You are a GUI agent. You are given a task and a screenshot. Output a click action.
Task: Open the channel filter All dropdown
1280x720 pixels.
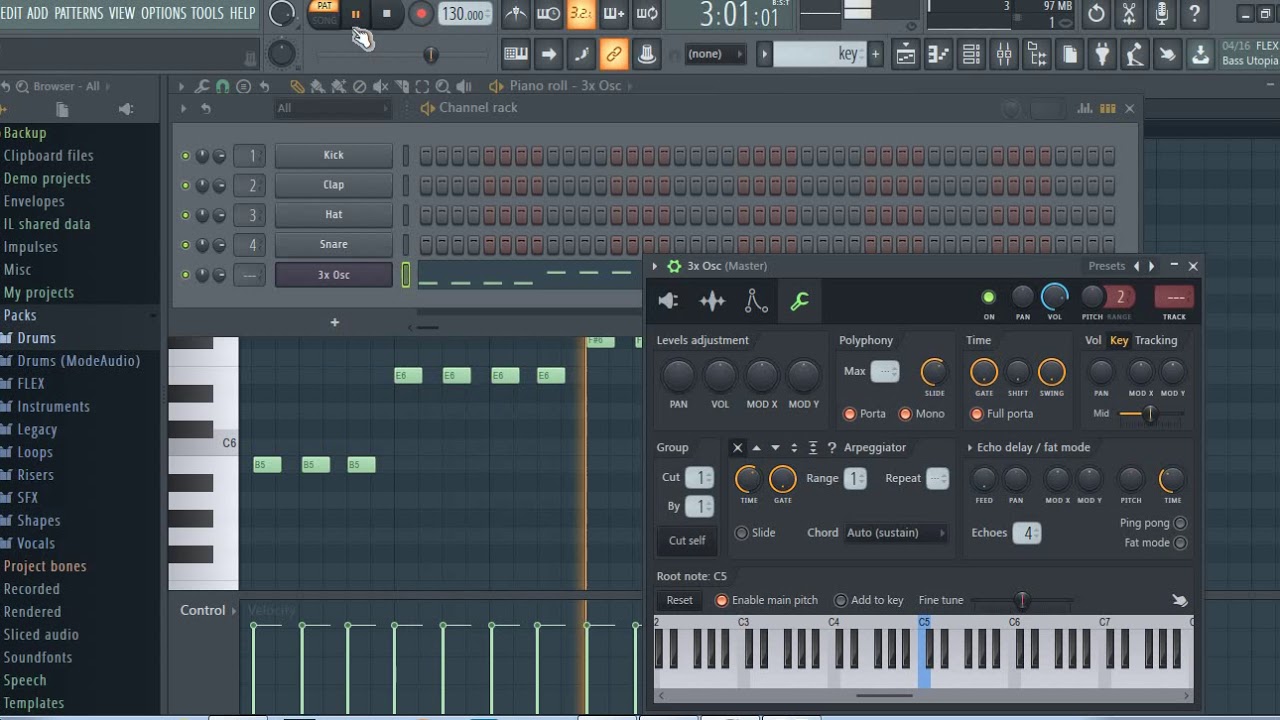pyautogui.click(x=332, y=108)
